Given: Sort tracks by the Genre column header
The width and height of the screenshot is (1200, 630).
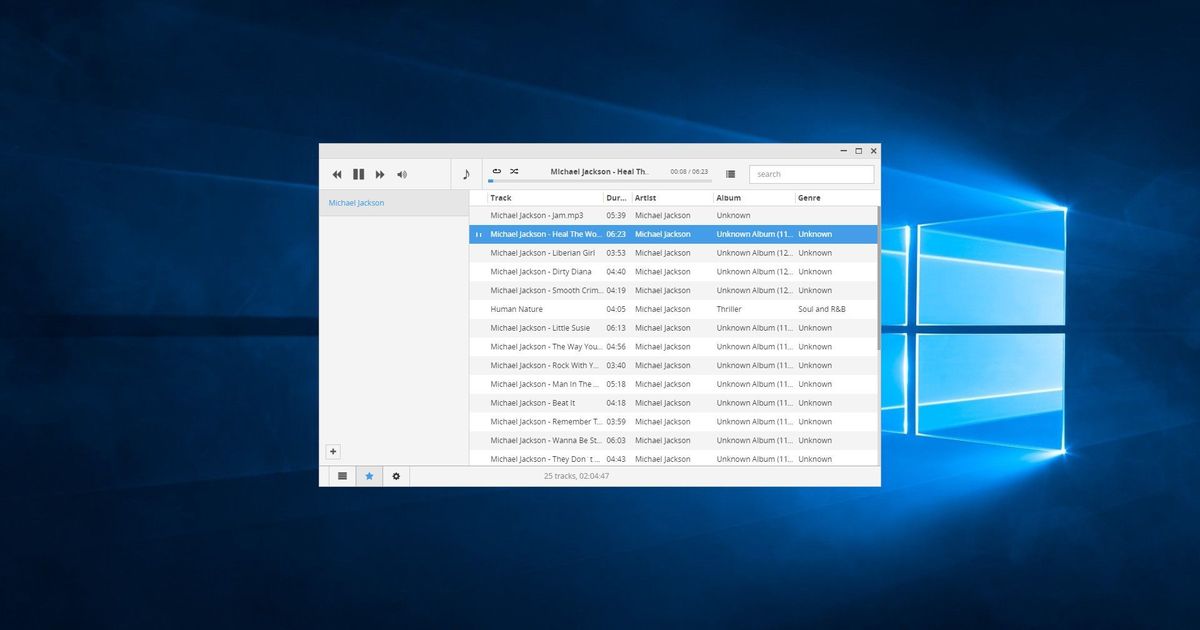Looking at the screenshot, I should point(810,197).
